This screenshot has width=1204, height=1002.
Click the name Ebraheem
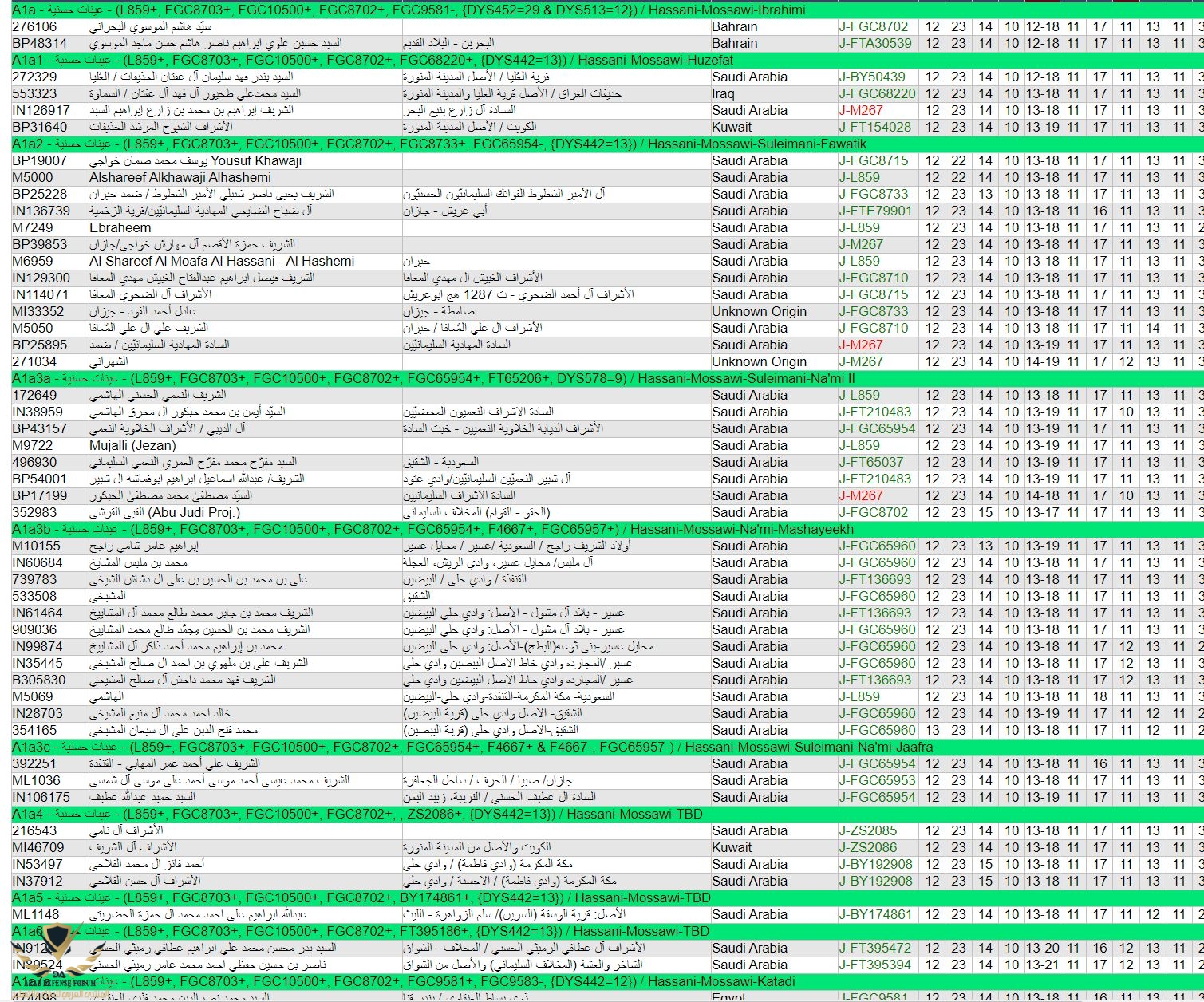tap(120, 228)
